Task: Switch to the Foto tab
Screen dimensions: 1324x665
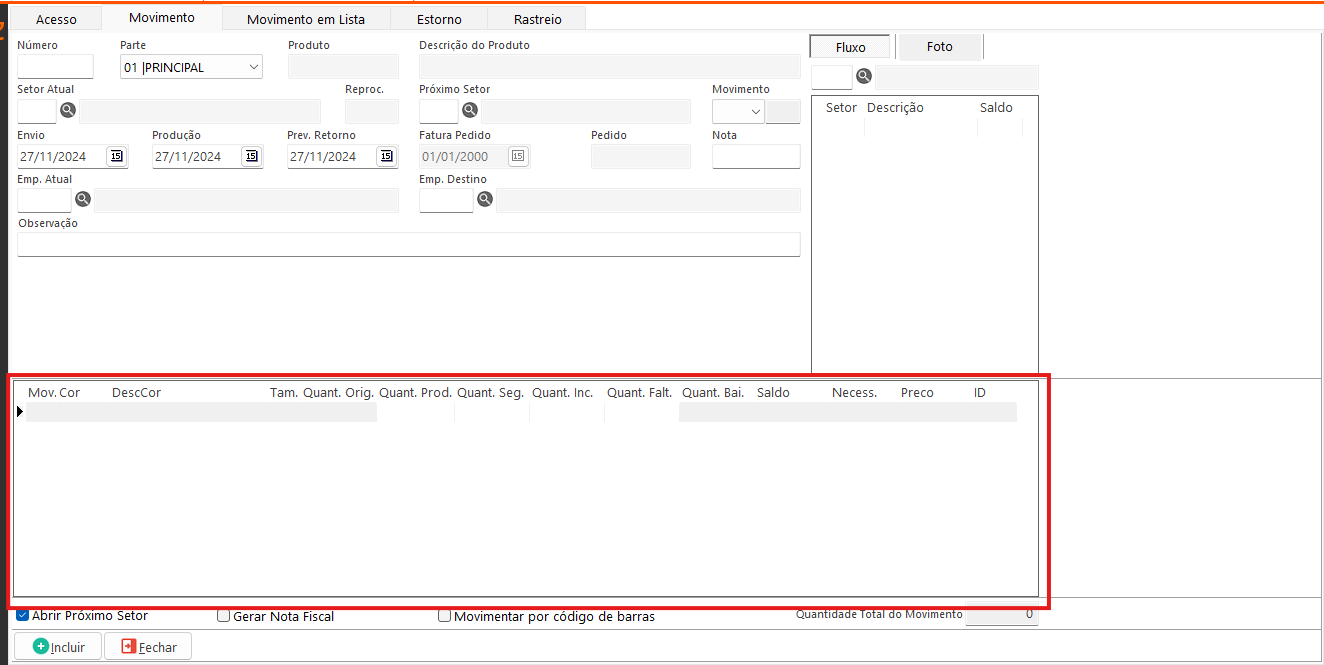Action: (x=939, y=47)
